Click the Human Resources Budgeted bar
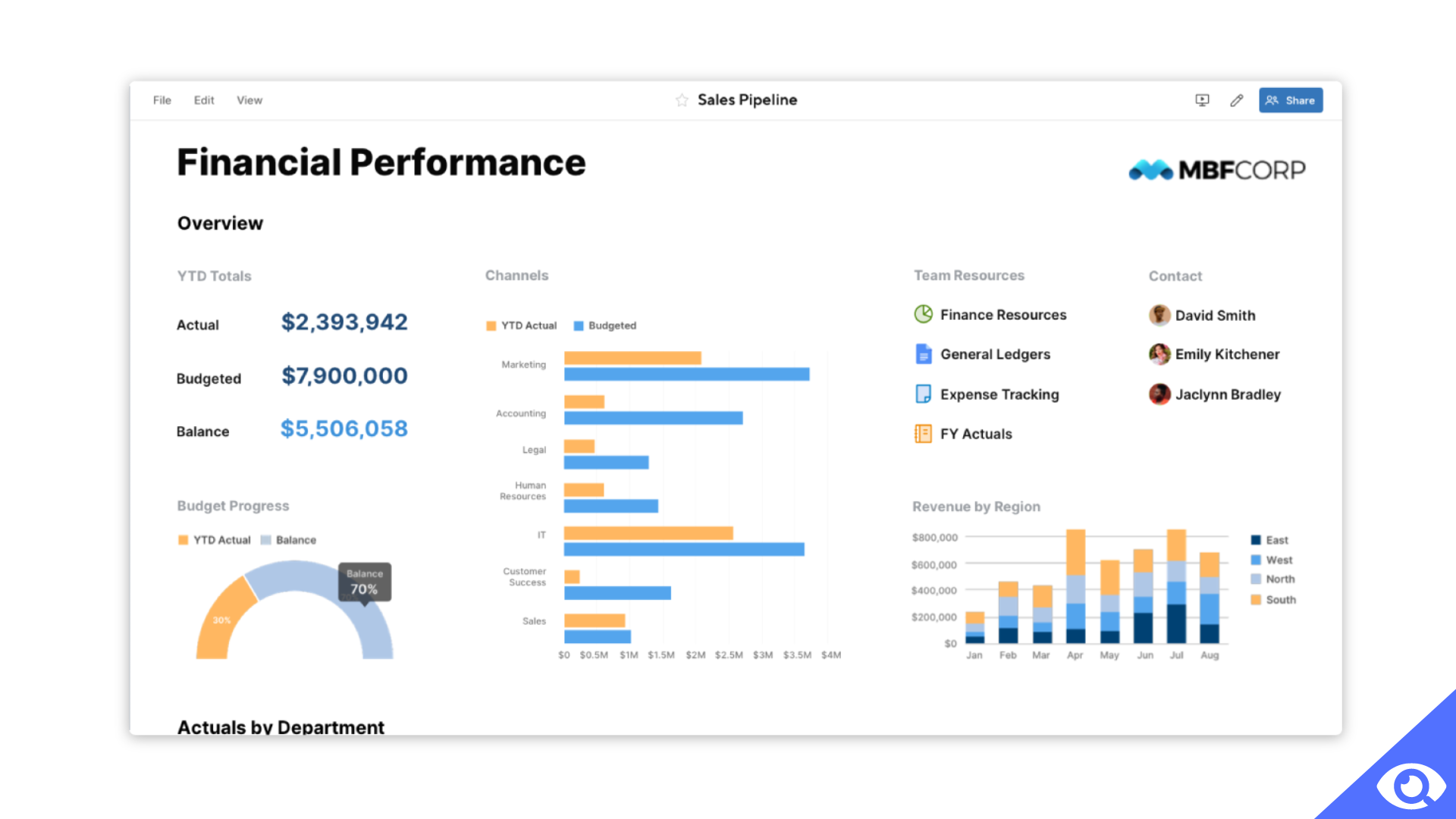This screenshot has width=1456, height=819. tap(610, 506)
